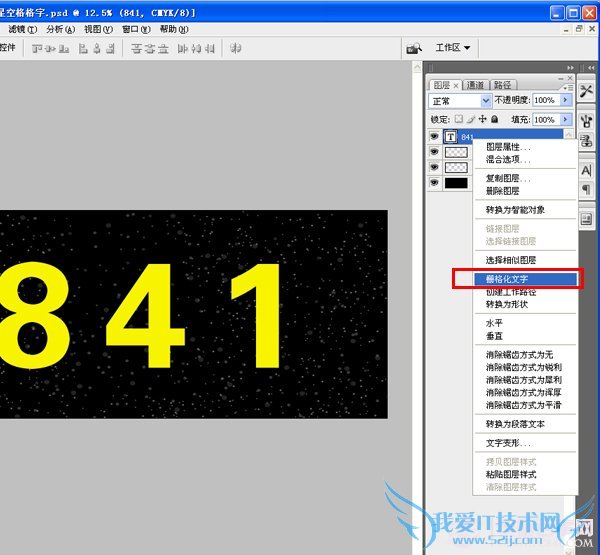
Task: Click the distribute top edges icon
Action: pos(137,49)
